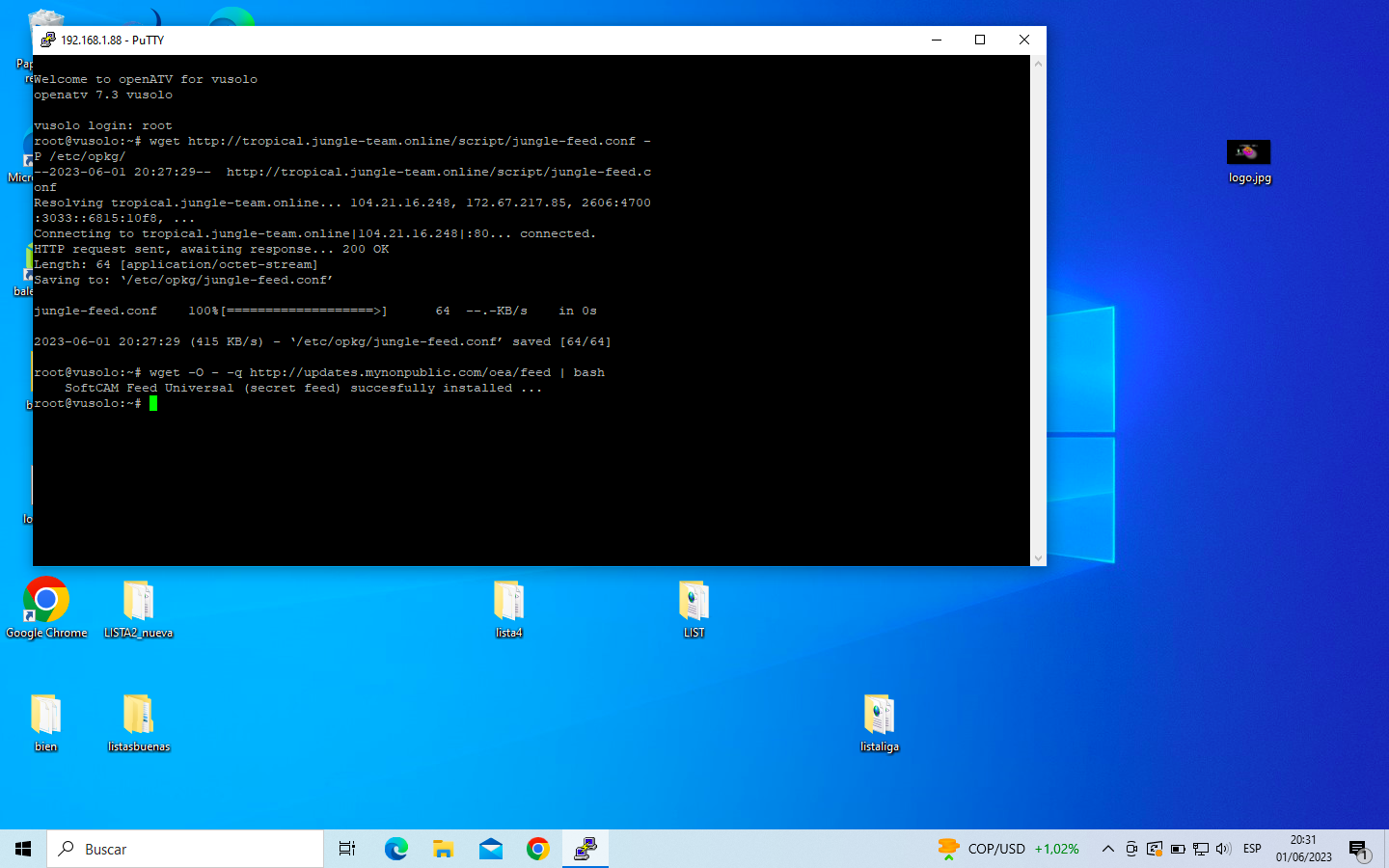Viewport: 1389px width, 868px height.
Task: Open the listaliga desktop folder
Action: [879, 716]
